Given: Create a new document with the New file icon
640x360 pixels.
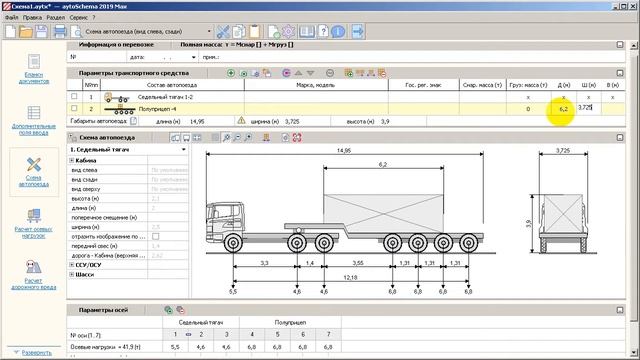Looking at the screenshot, I should coord(11,31).
